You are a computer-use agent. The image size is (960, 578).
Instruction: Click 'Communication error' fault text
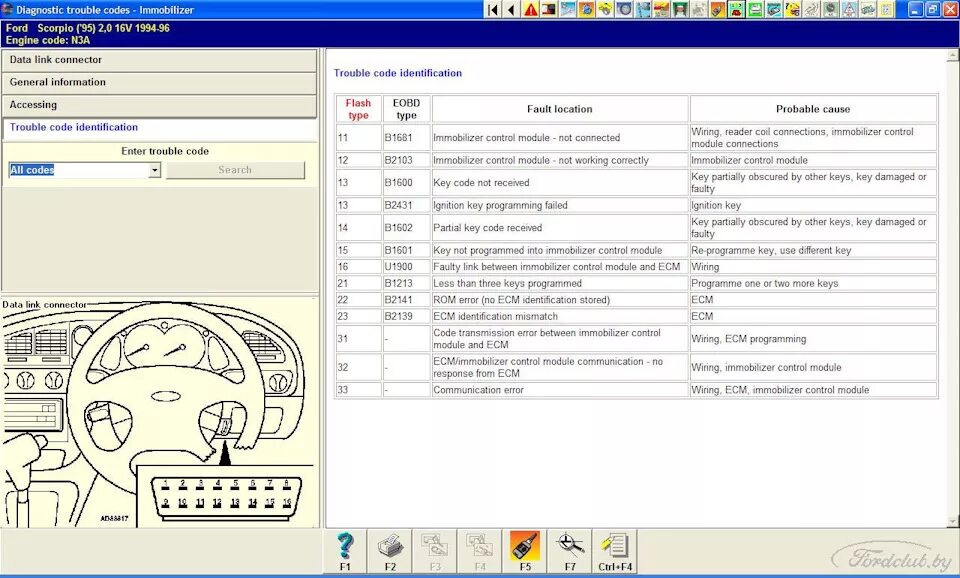tap(479, 390)
